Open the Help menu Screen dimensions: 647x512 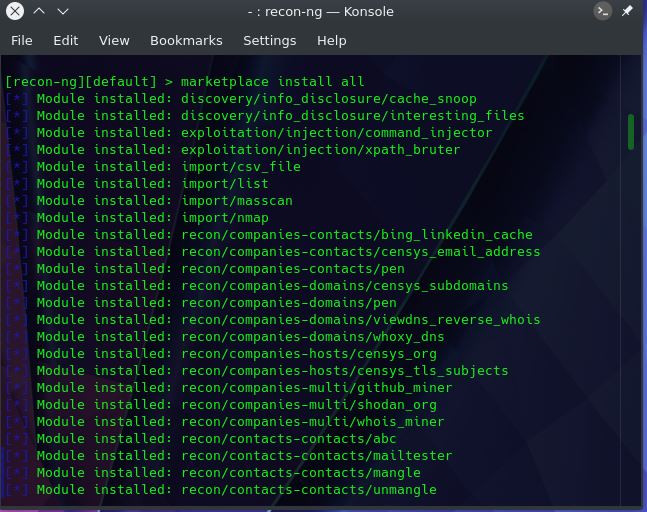pos(332,40)
